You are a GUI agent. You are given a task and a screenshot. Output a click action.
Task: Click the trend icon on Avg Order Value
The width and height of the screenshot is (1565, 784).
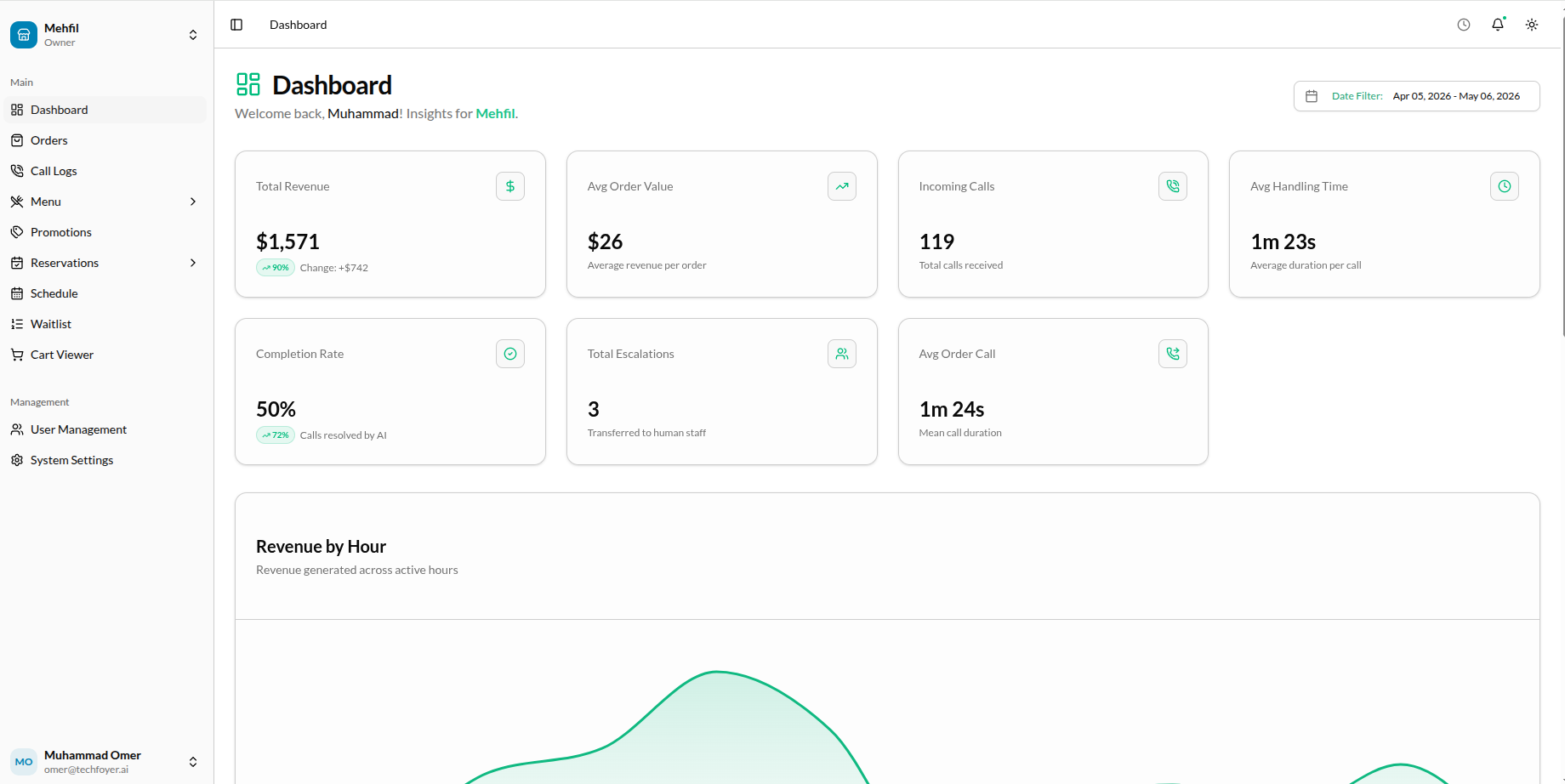coord(842,186)
